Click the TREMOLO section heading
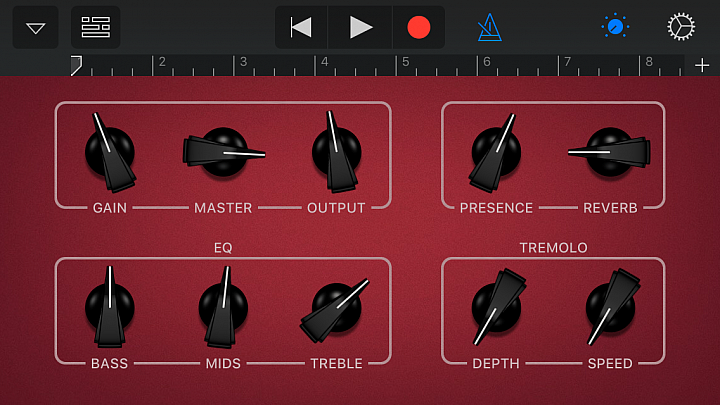The image size is (720, 405). tap(553, 248)
